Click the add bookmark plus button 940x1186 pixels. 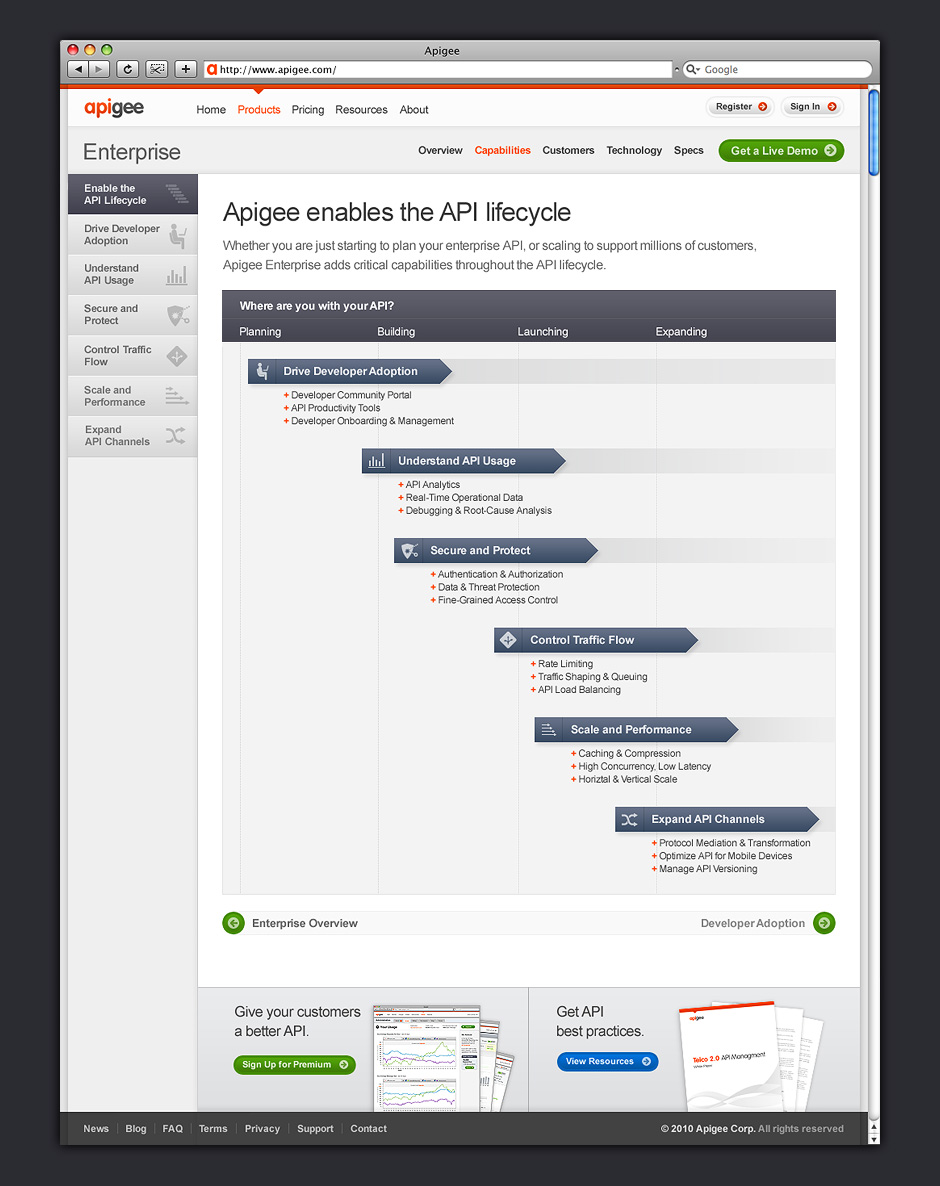(186, 69)
